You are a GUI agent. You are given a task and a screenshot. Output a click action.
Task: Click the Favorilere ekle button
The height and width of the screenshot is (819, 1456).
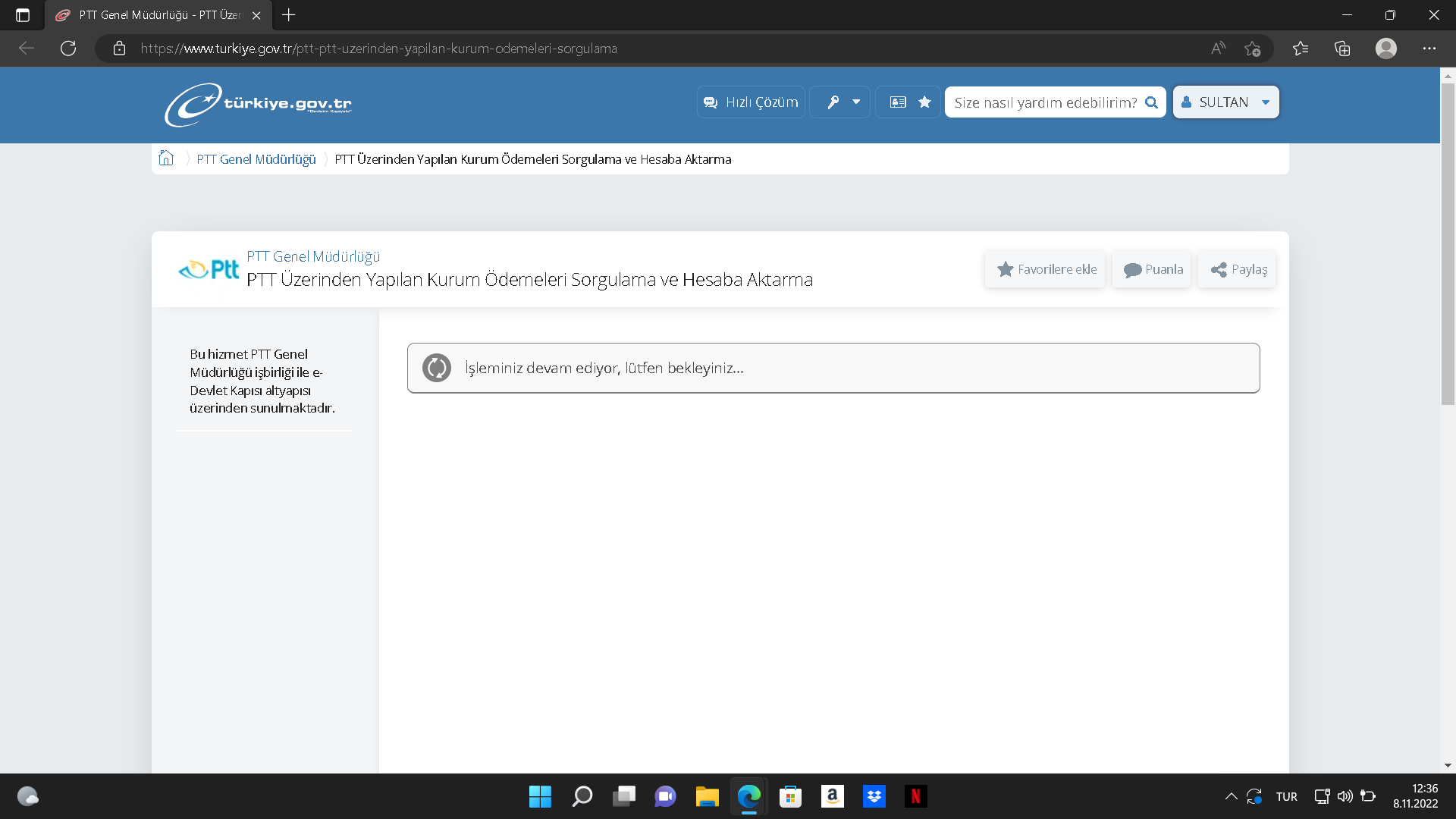1046,269
